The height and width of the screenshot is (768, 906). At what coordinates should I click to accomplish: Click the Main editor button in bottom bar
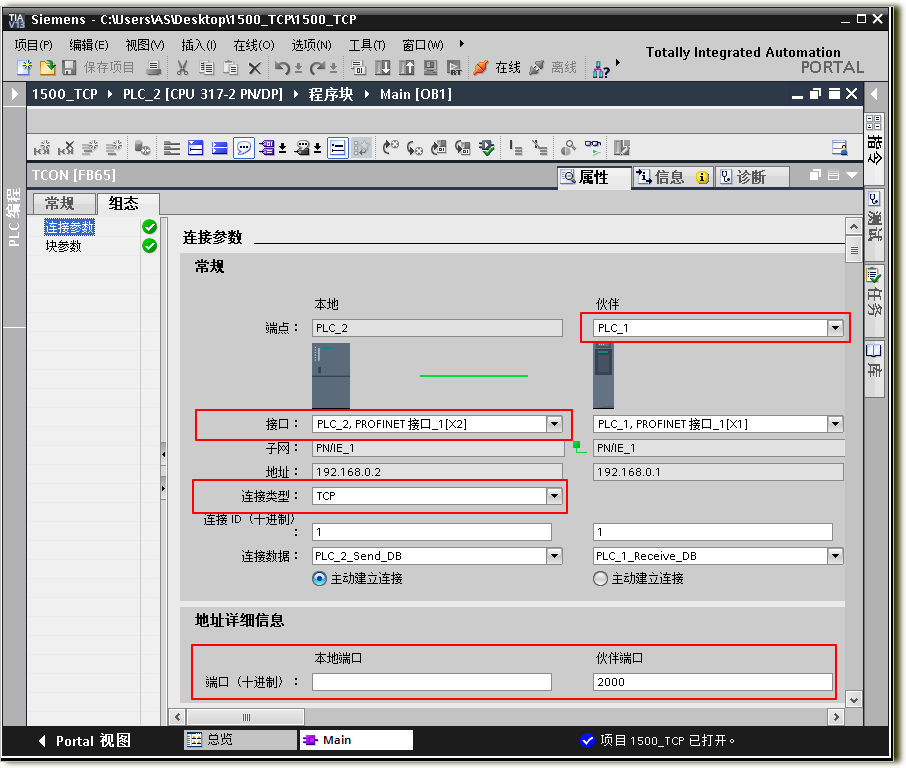click(356, 740)
